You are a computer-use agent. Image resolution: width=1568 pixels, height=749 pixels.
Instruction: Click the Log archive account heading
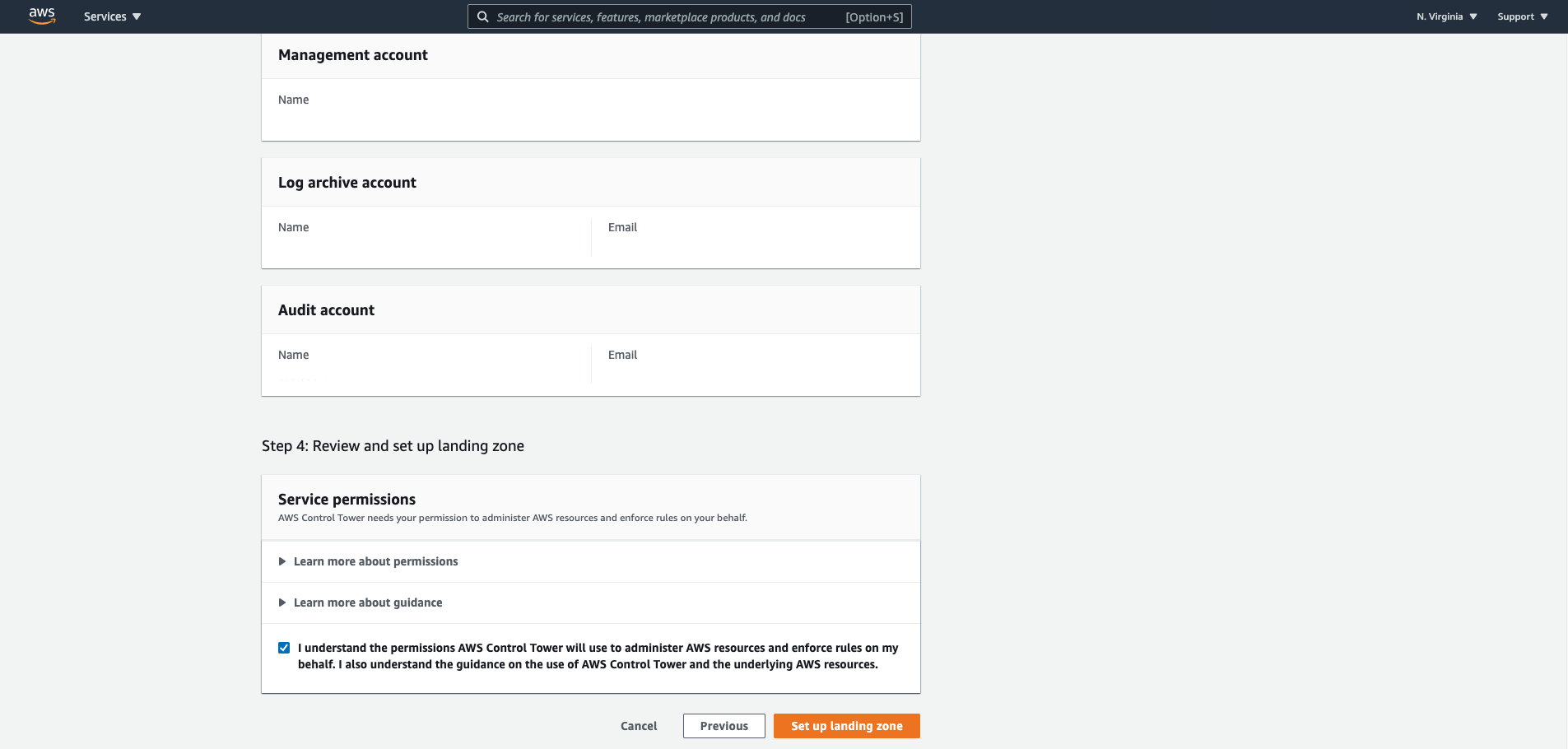(x=347, y=183)
